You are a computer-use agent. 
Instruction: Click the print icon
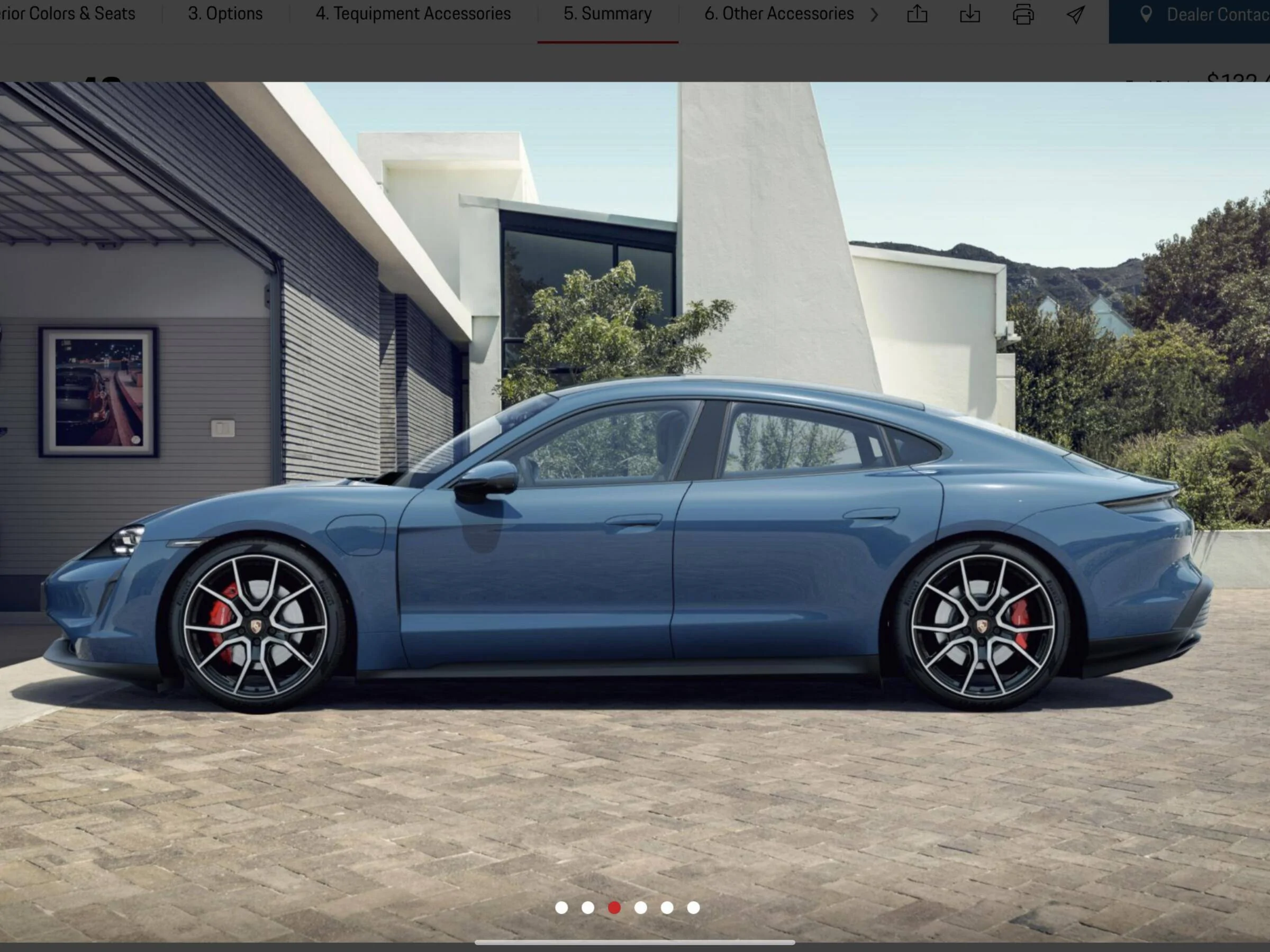click(x=1023, y=14)
